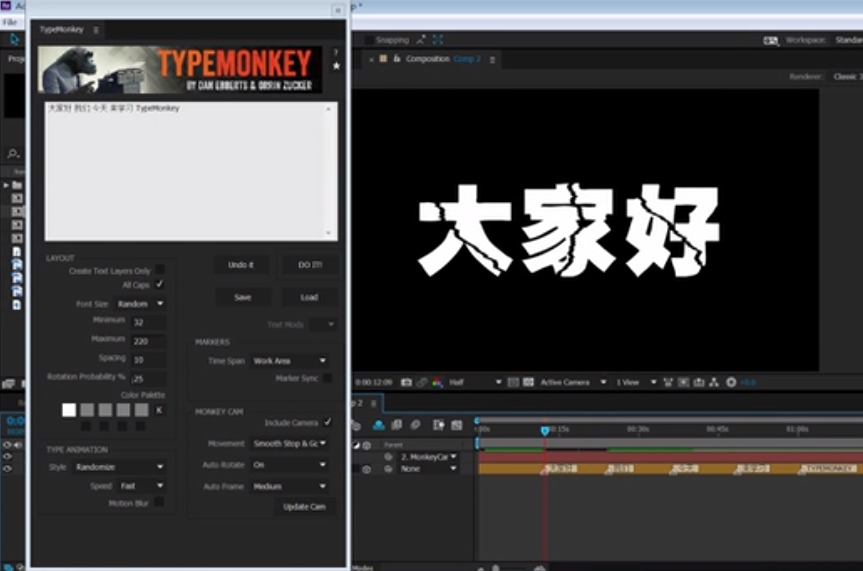
Task: Click the Project panel search magnifier
Action: (13, 154)
